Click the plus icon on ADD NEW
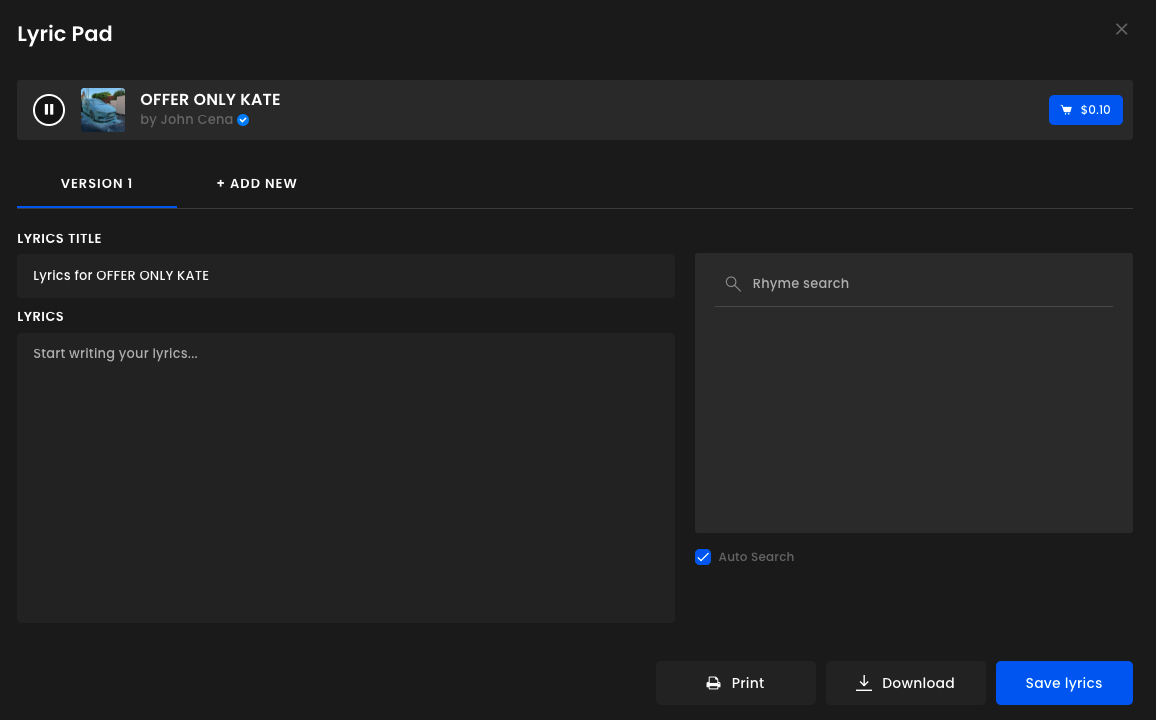 [222, 183]
